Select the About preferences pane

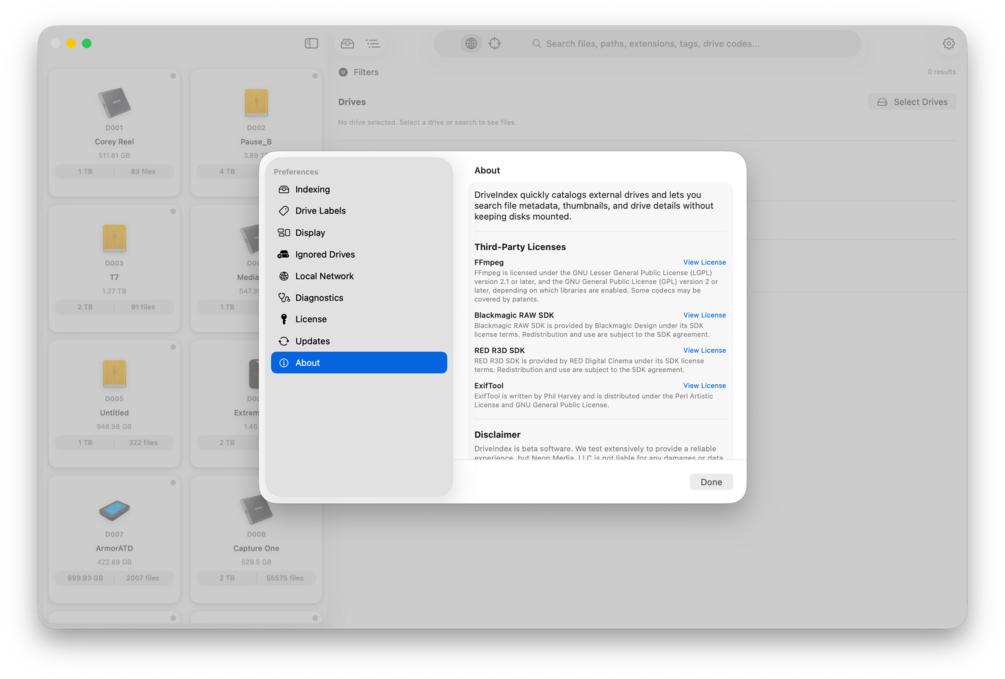(359, 363)
